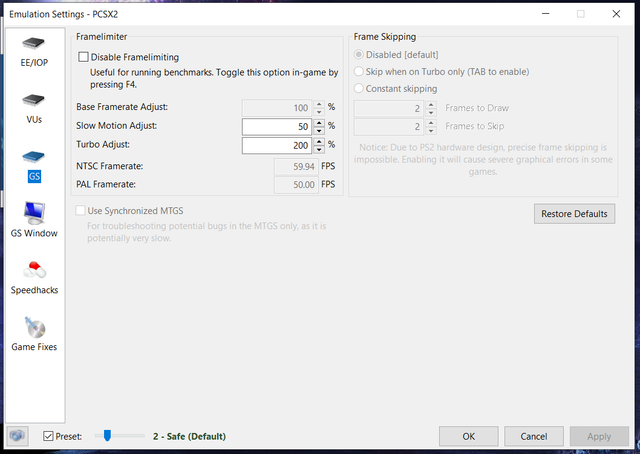Image resolution: width=640 pixels, height=454 pixels.
Task: Increase Slow Motion Adjust with up arrow
Action: tap(319, 122)
